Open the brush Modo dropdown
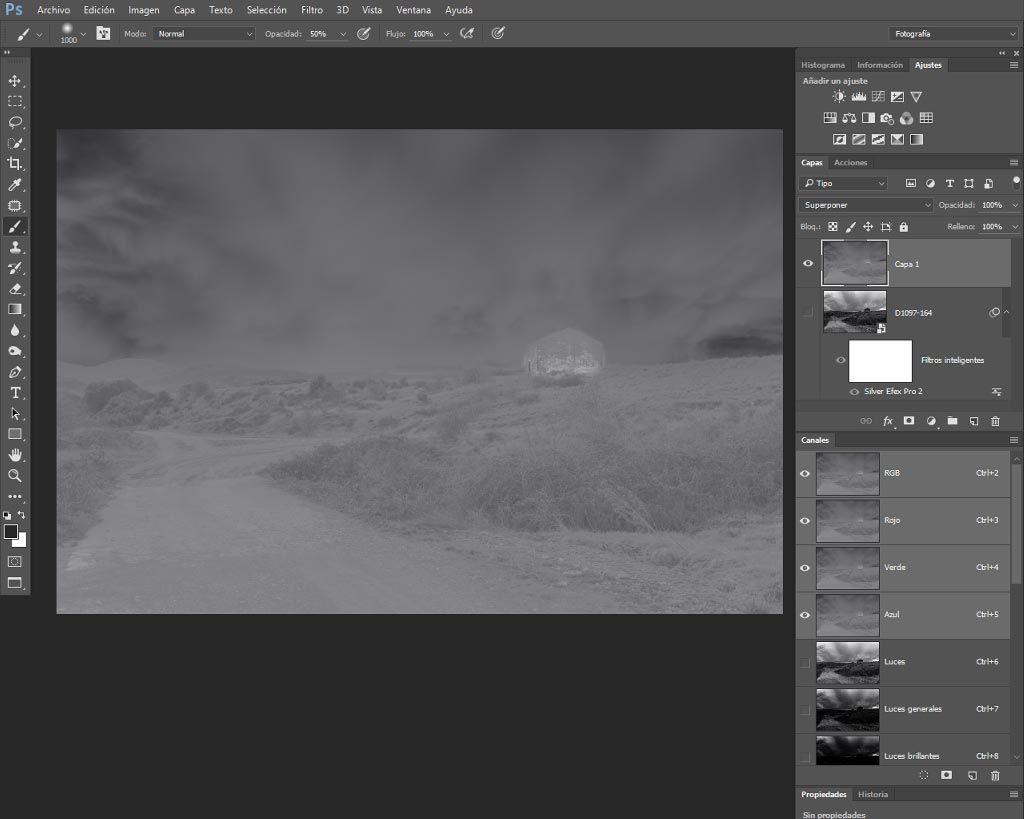The height and width of the screenshot is (819, 1024). coord(203,34)
